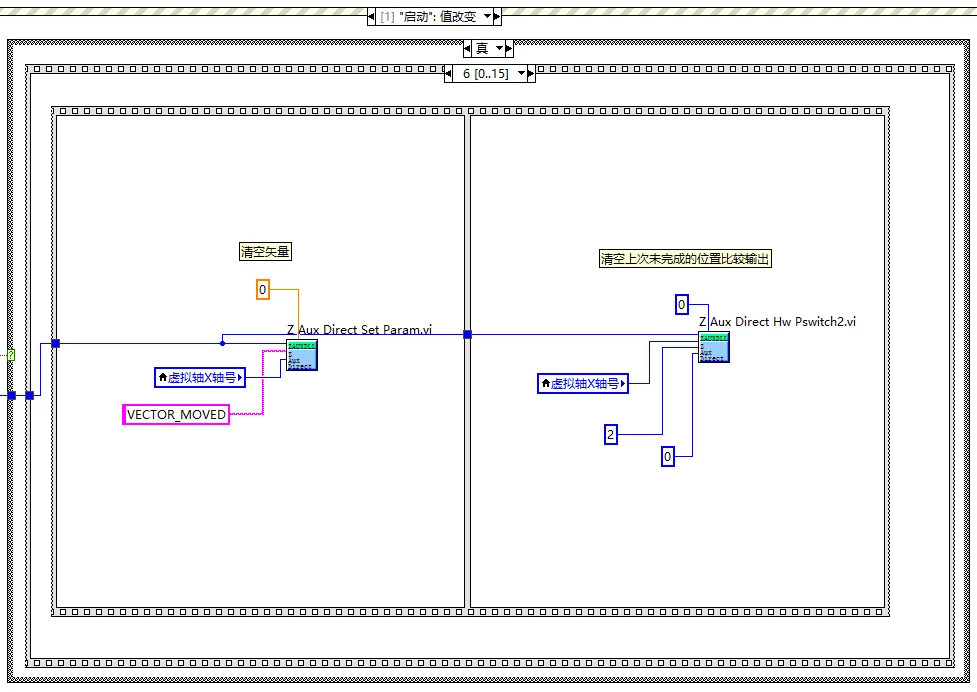Go to previous event case arrow
This screenshot has height=692, width=977.
tap(371, 16)
